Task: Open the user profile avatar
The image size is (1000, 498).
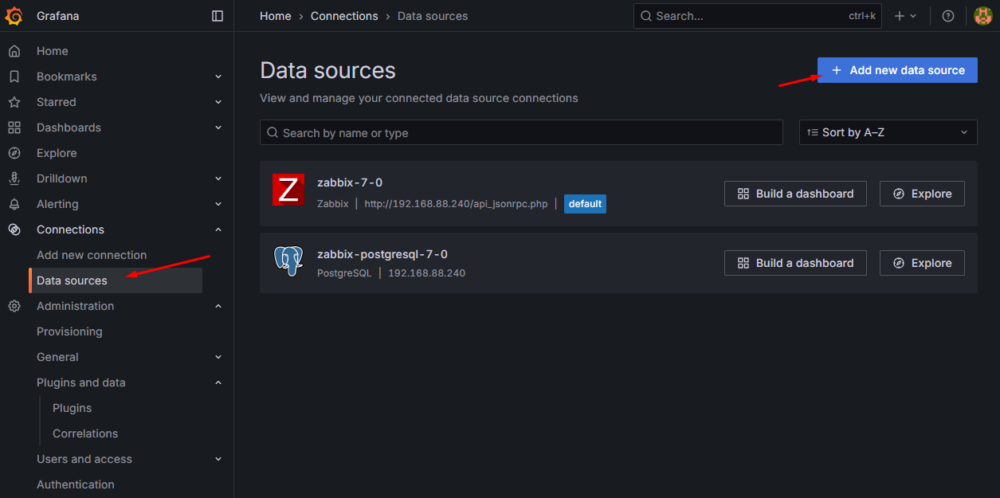Action: point(982,16)
